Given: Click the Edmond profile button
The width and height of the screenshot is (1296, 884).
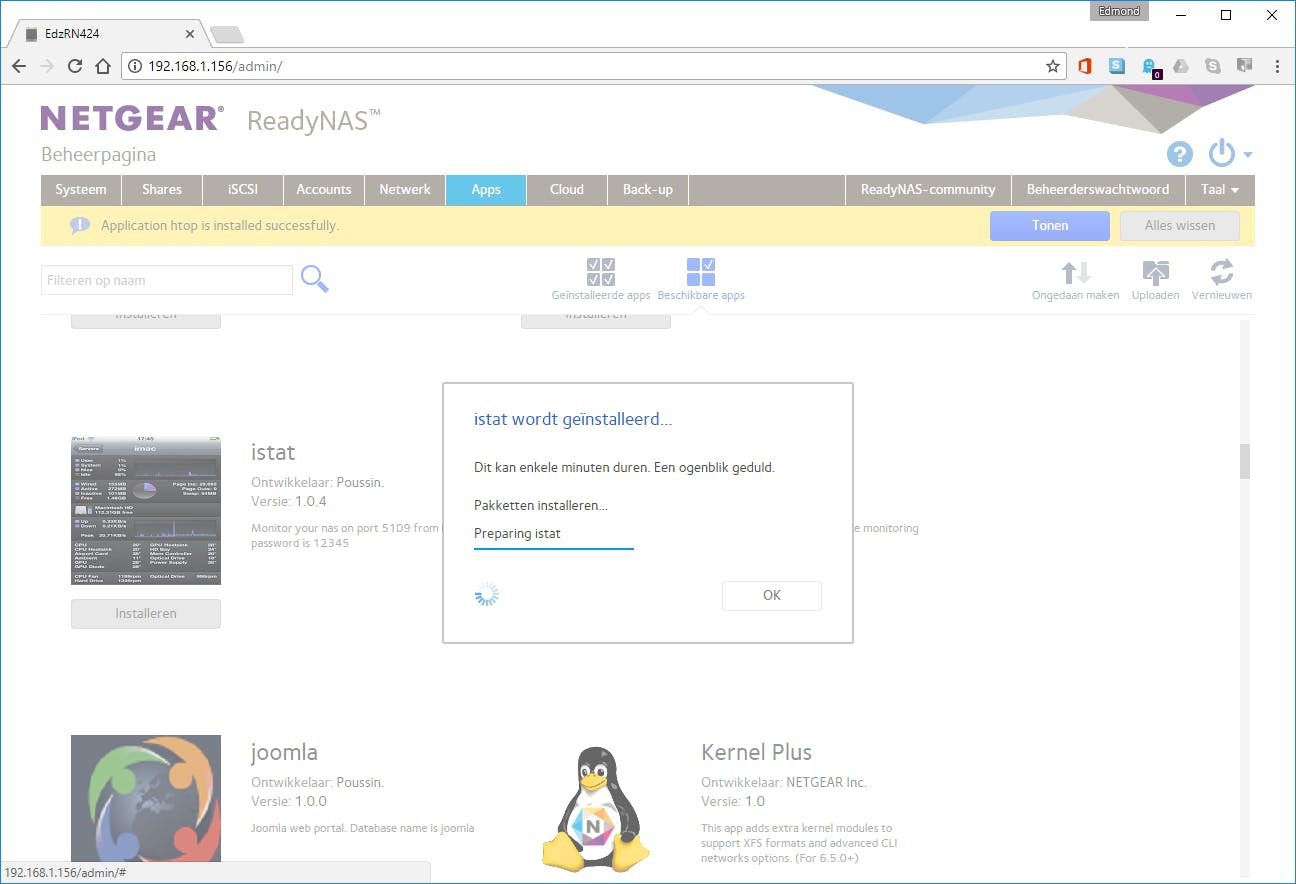Looking at the screenshot, I should tap(1119, 12).
